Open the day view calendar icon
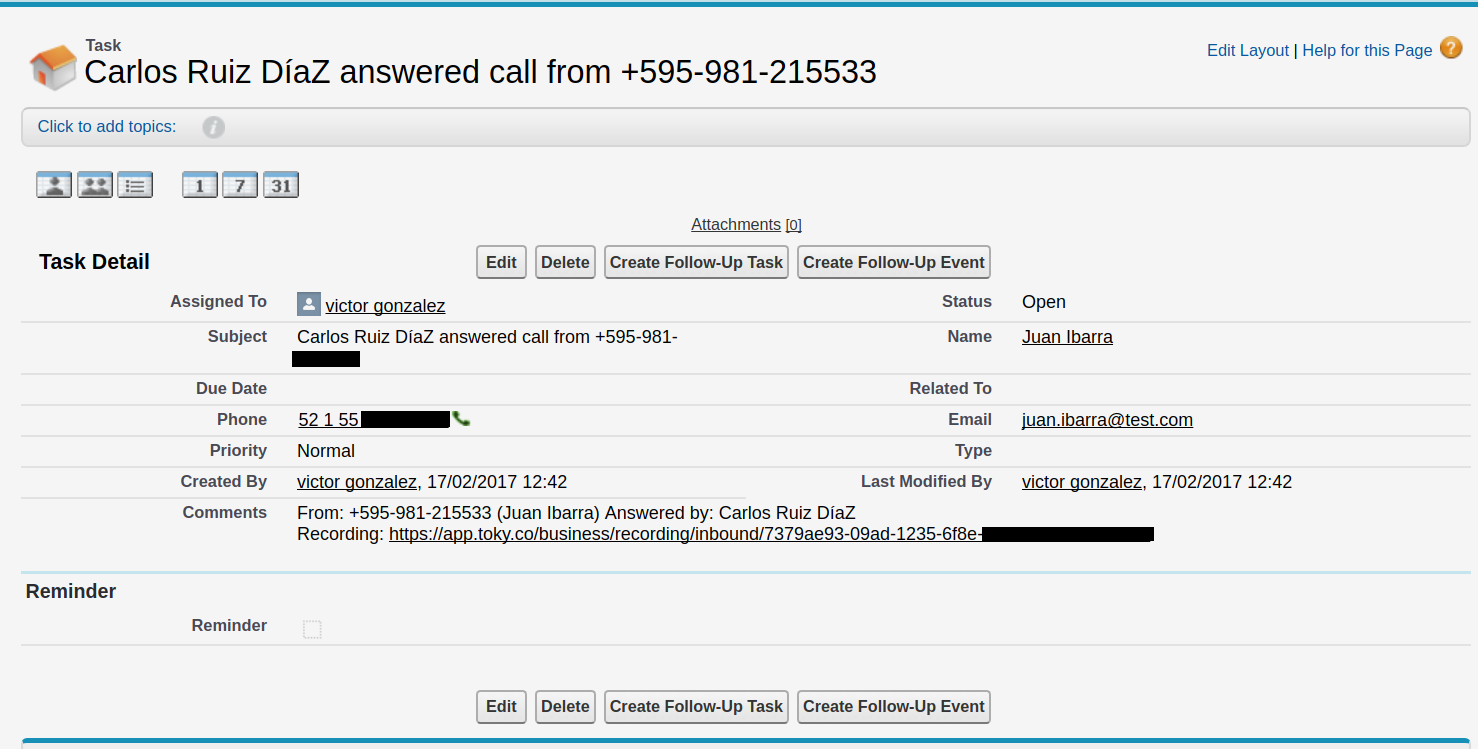The image size is (1478, 749). 200,185
